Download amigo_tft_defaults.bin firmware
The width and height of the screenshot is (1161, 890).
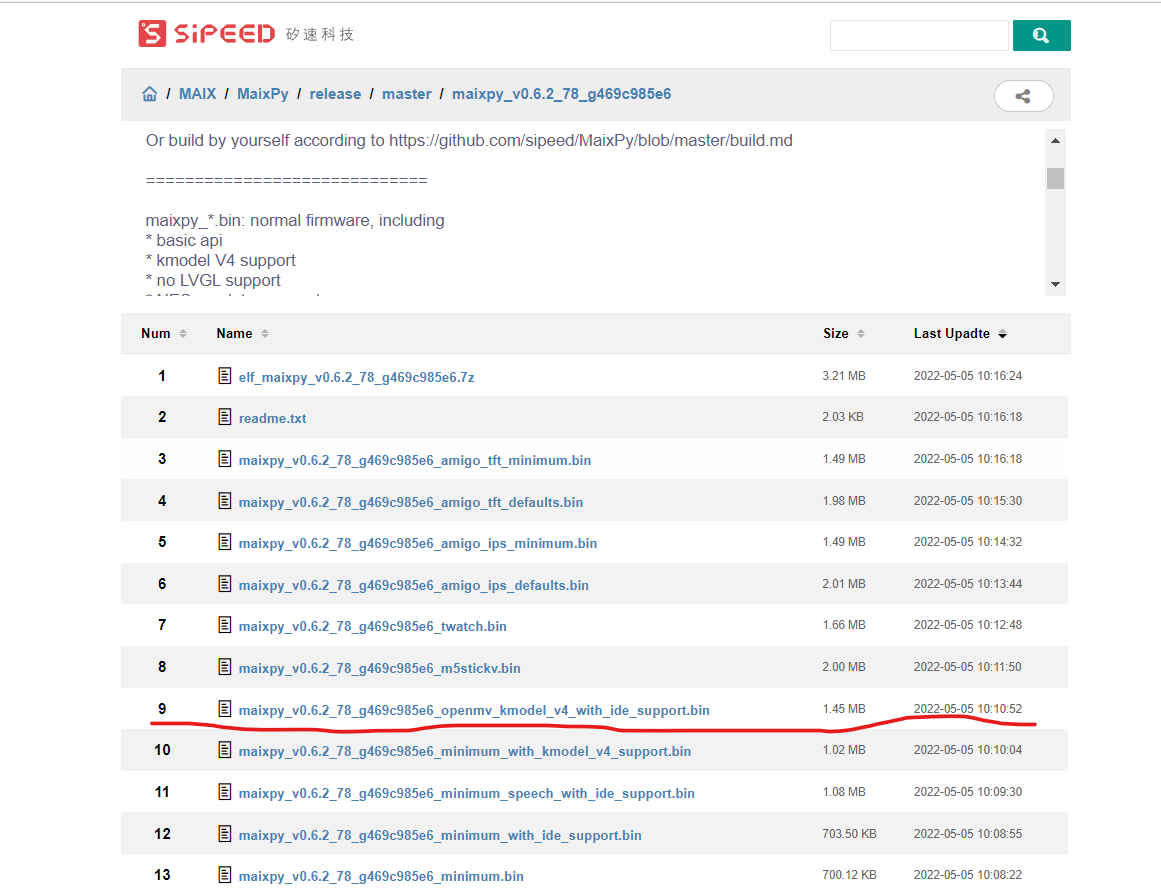point(411,503)
